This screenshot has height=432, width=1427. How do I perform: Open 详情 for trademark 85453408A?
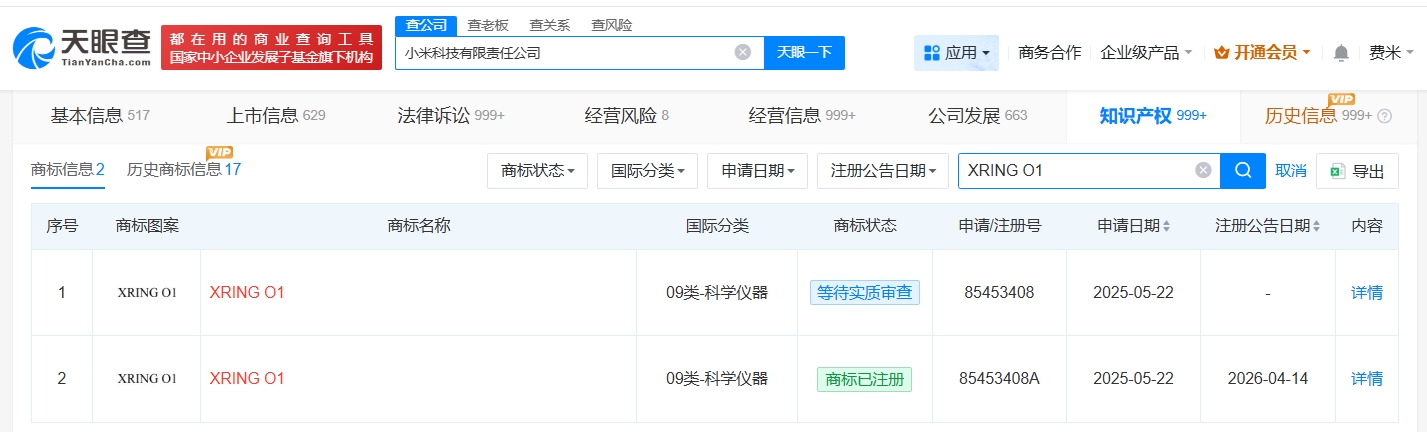(1366, 379)
